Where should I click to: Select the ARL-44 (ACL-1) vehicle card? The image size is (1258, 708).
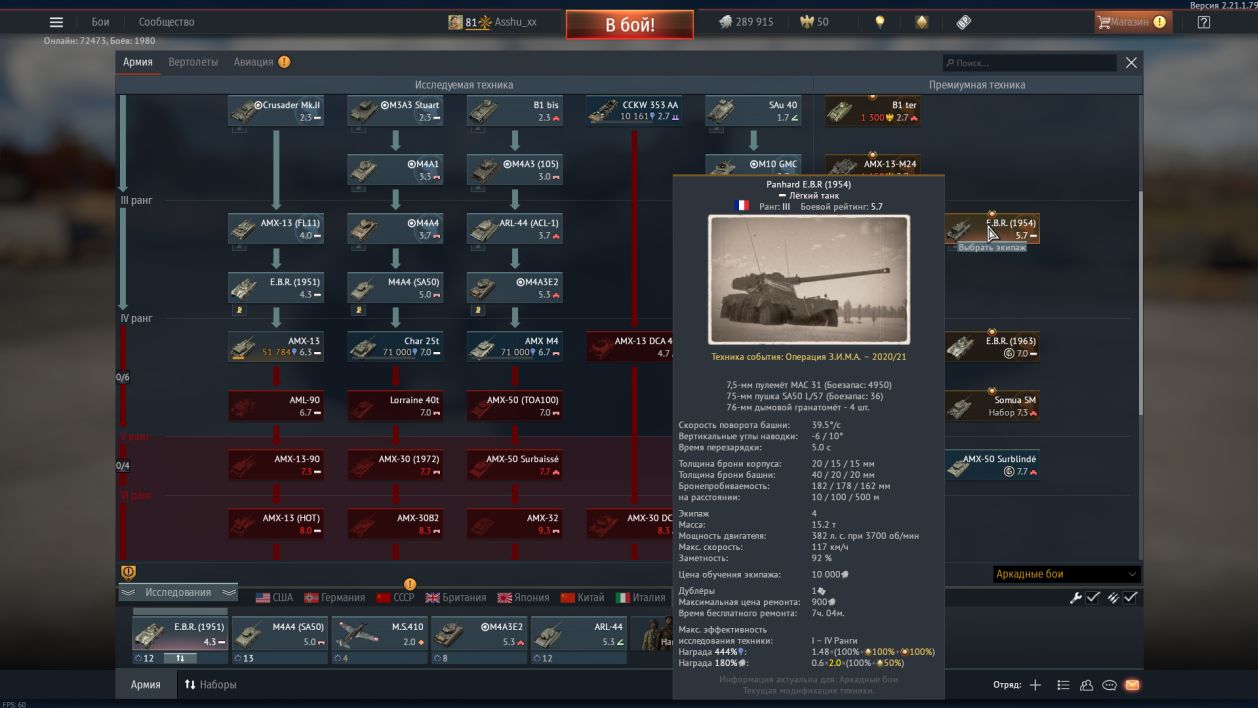[514, 228]
